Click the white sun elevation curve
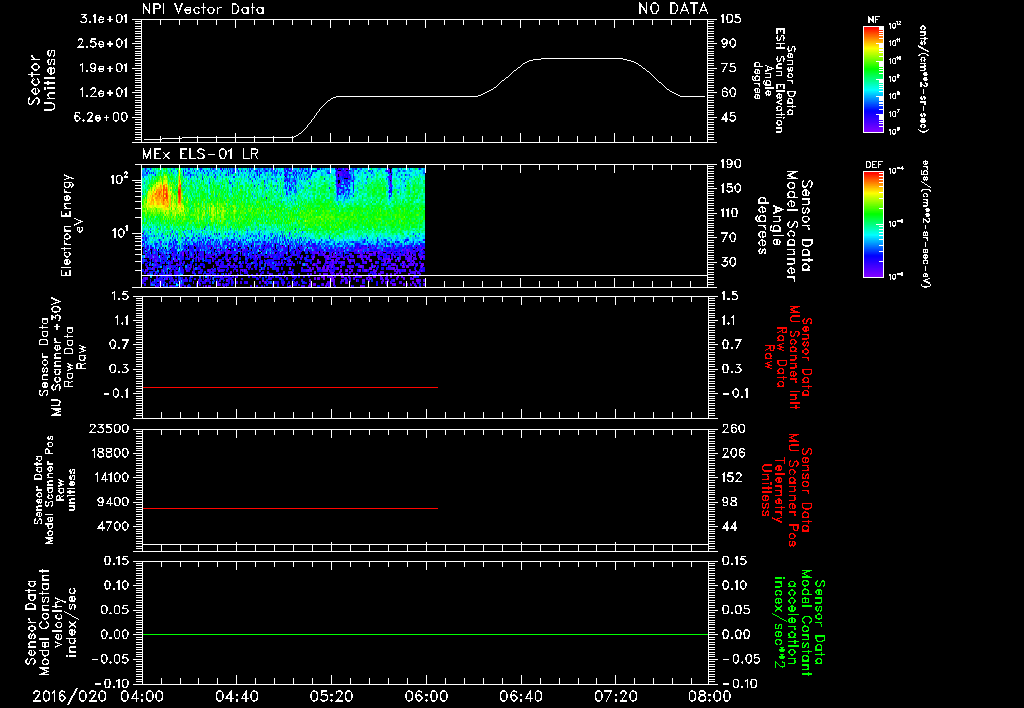 click(x=424, y=97)
